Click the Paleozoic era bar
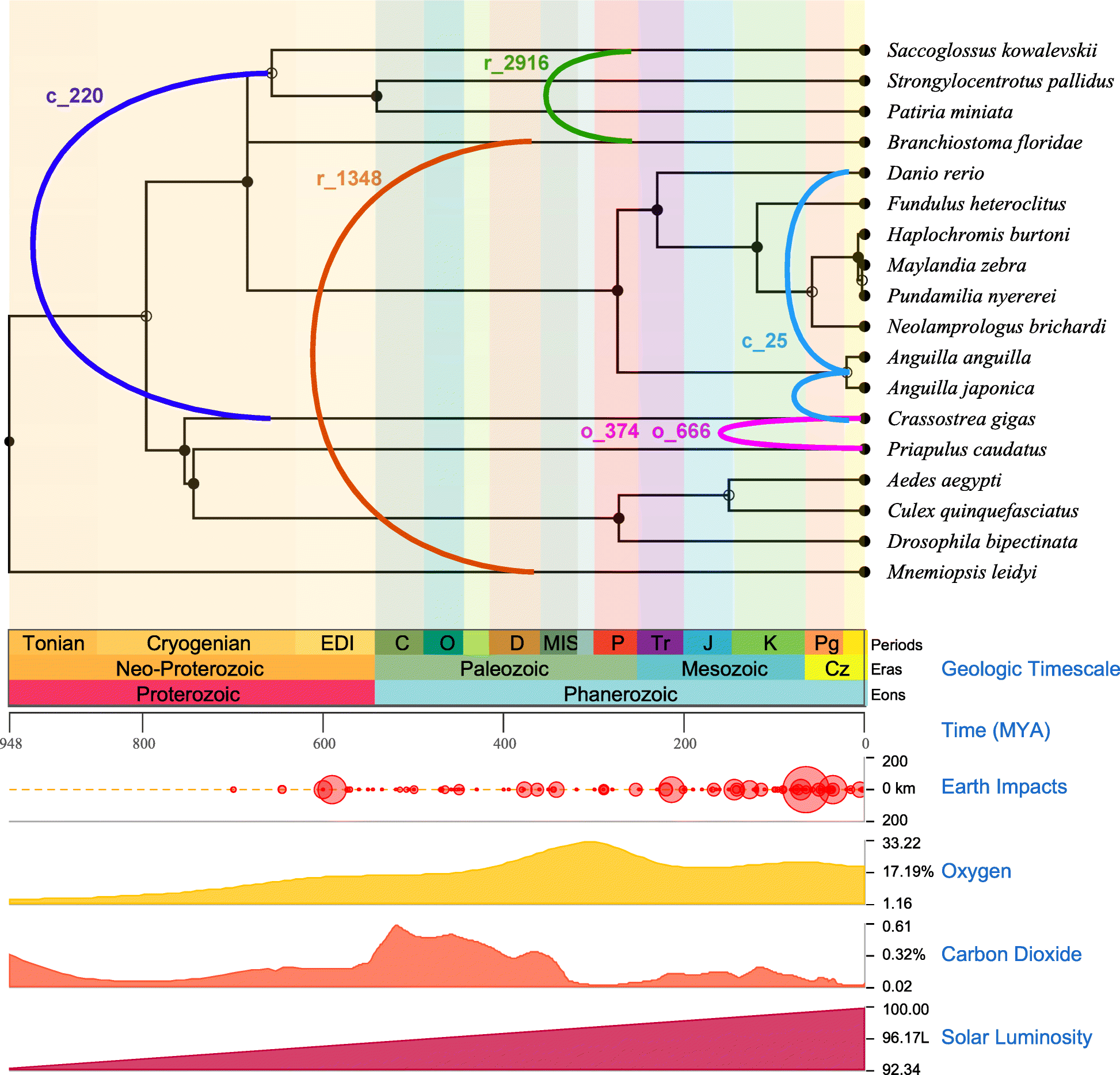 click(x=506, y=668)
